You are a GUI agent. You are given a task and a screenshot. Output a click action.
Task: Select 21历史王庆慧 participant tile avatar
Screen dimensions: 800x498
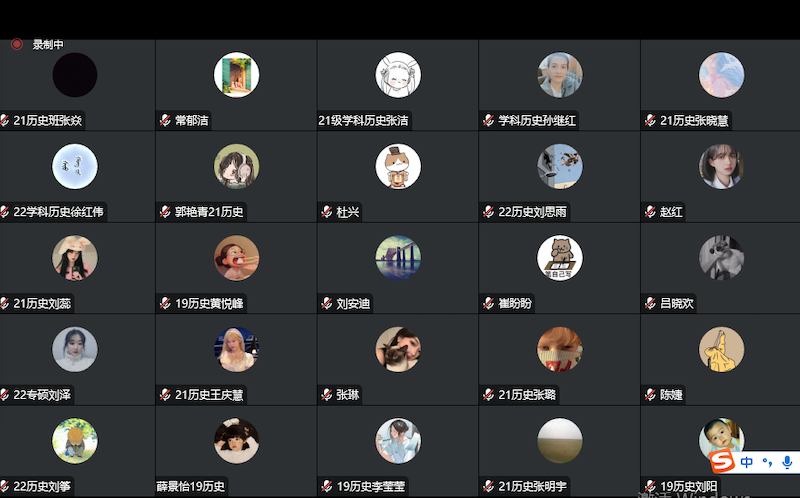coord(236,350)
